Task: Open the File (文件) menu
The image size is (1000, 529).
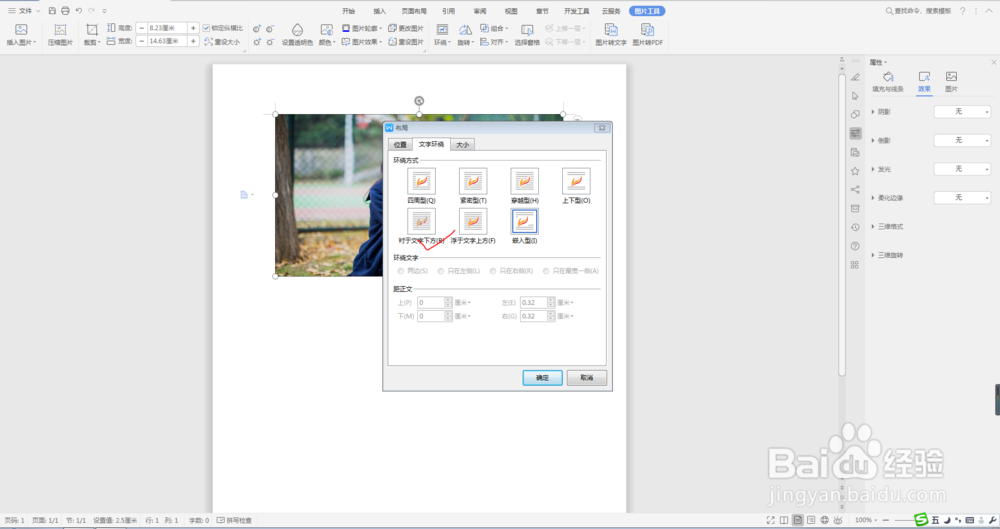Action: pyautogui.click(x=25, y=11)
